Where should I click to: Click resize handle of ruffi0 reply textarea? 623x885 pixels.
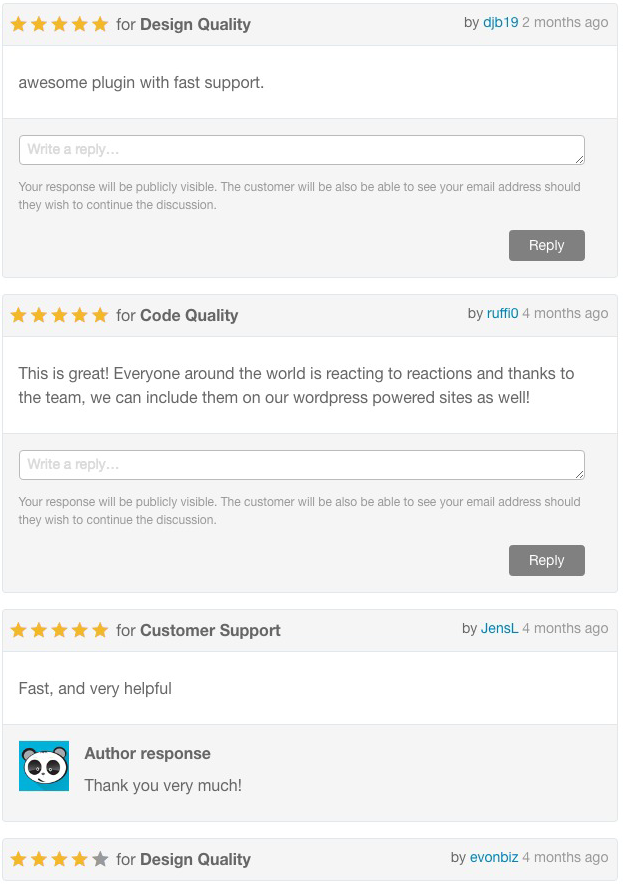580,475
